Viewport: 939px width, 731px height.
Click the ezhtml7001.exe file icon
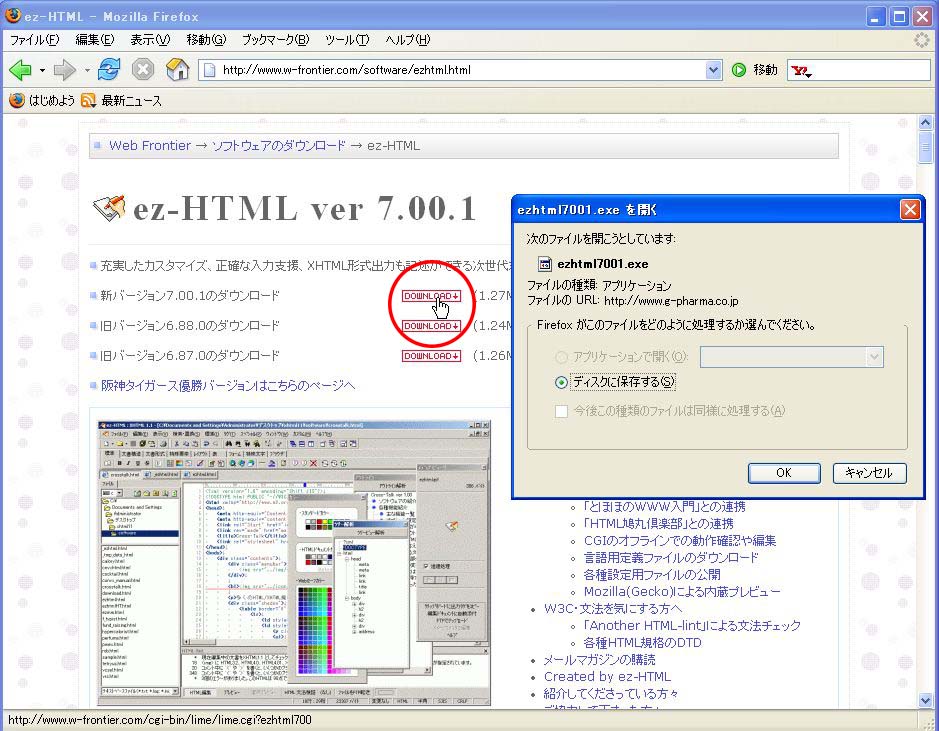tap(544, 264)
